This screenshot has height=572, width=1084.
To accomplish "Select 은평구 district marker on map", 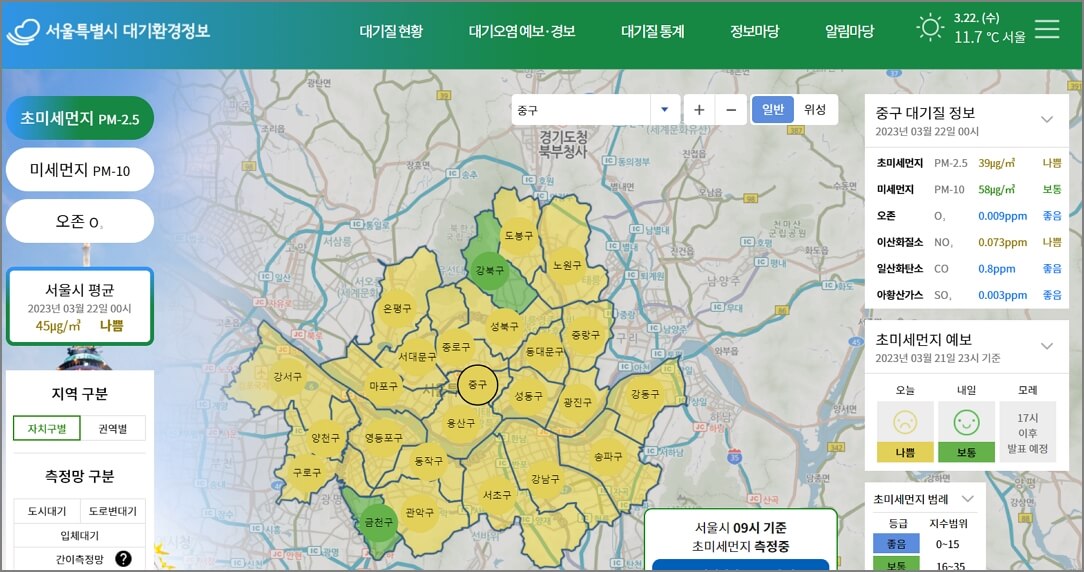I will (397, 308).
